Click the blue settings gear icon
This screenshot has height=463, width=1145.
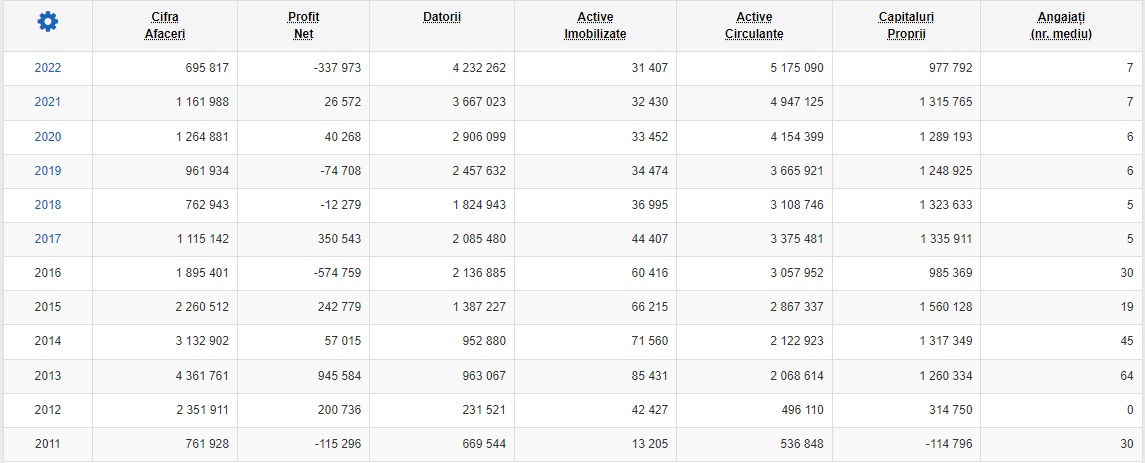click(x=47, y=21)
